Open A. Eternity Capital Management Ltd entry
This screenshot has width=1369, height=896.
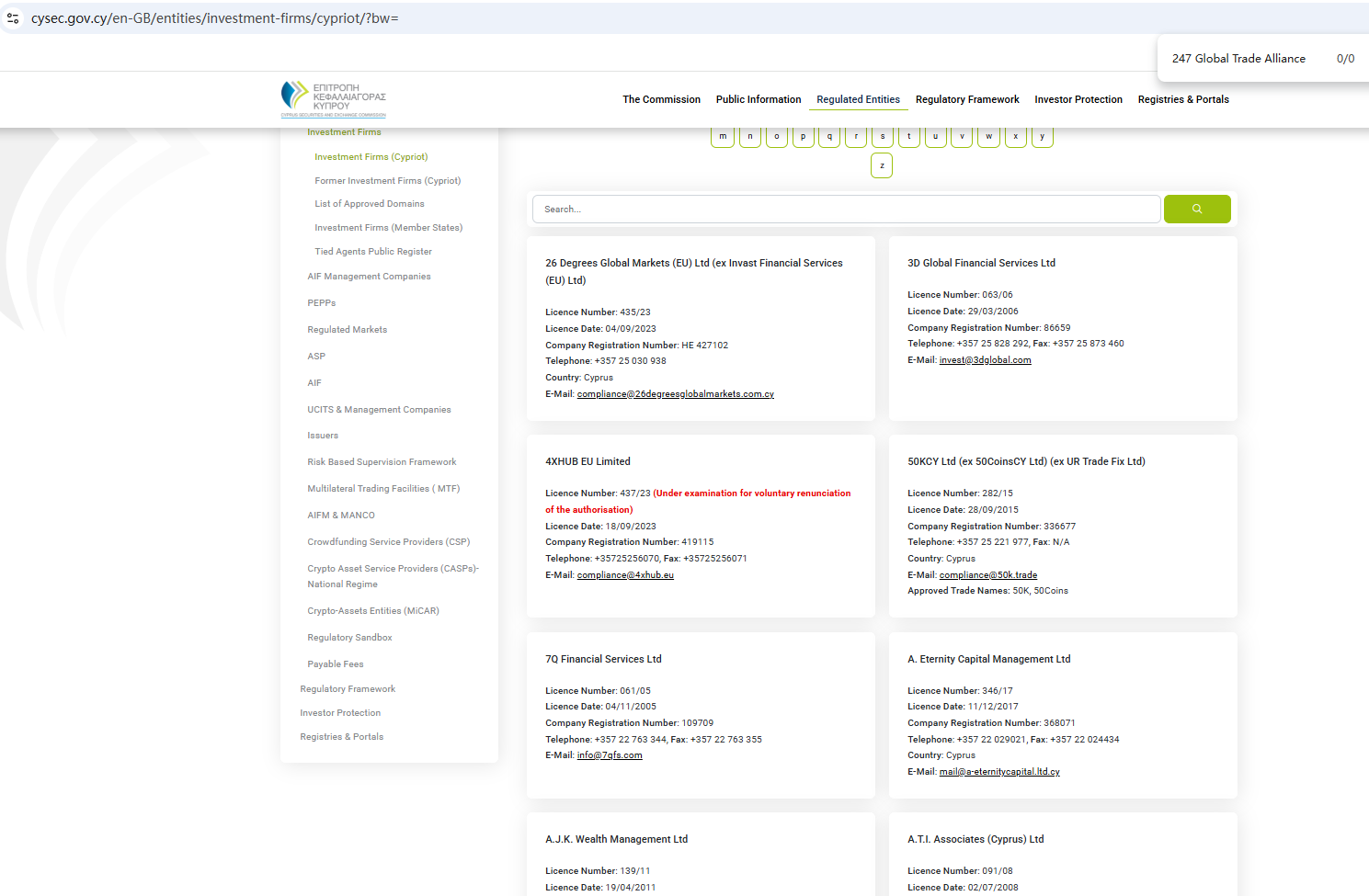(x=988, y=659)
